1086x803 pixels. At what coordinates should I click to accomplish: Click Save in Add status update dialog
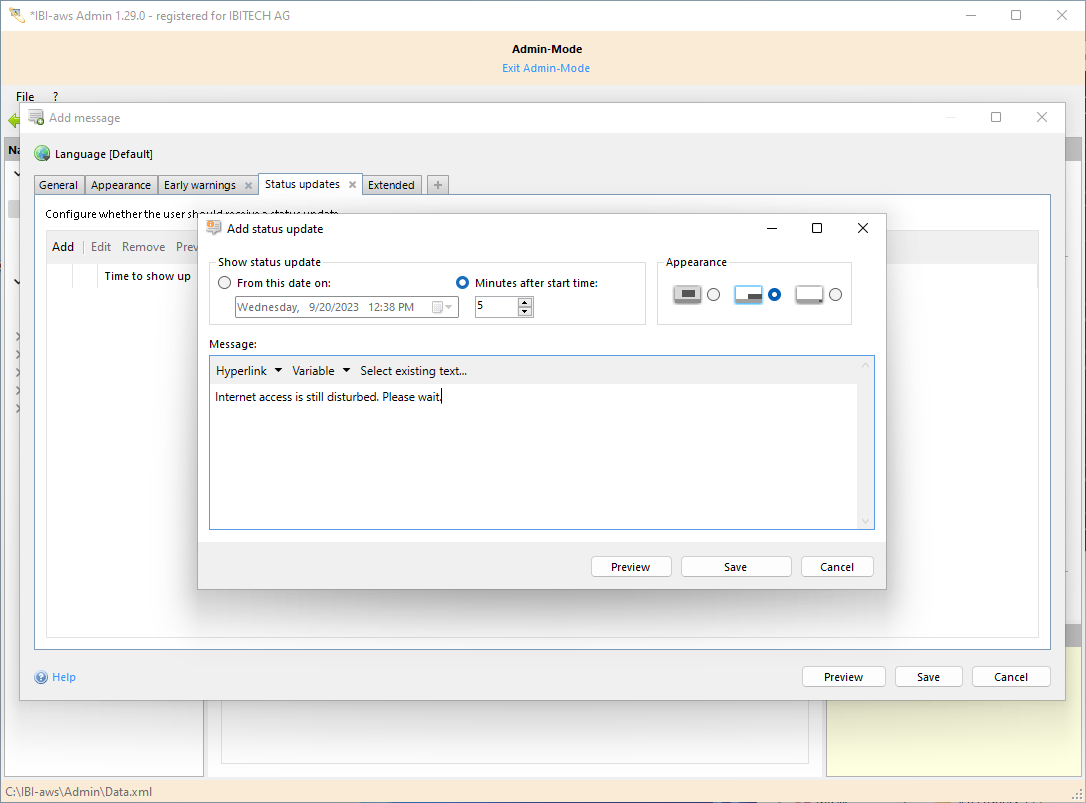tap(735, 567)
